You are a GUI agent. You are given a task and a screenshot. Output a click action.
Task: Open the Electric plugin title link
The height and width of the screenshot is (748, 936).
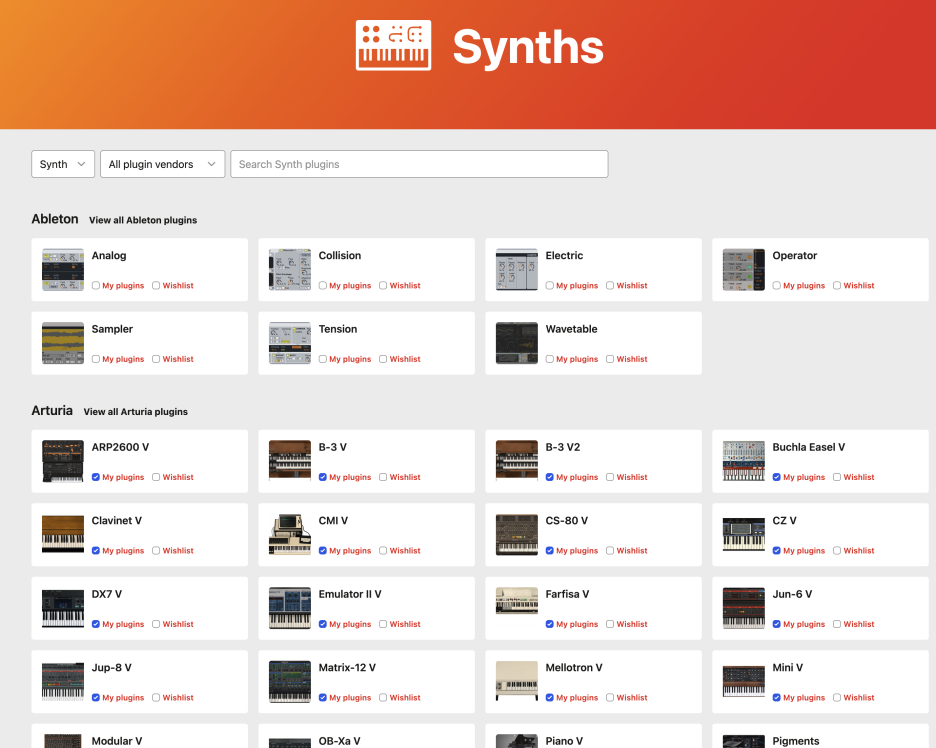(x=564, y=256)
